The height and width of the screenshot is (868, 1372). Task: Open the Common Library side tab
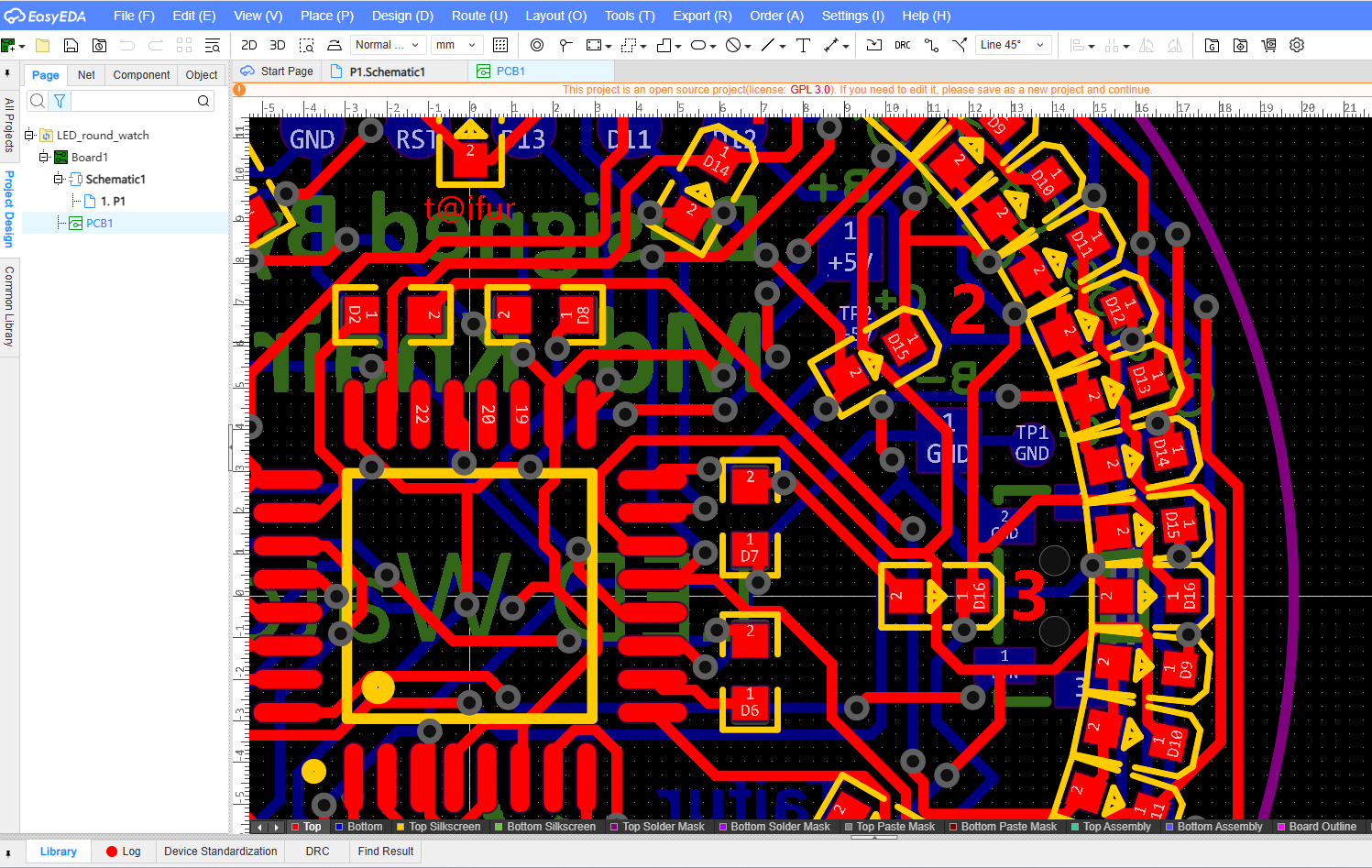click(x=9, y=305)
